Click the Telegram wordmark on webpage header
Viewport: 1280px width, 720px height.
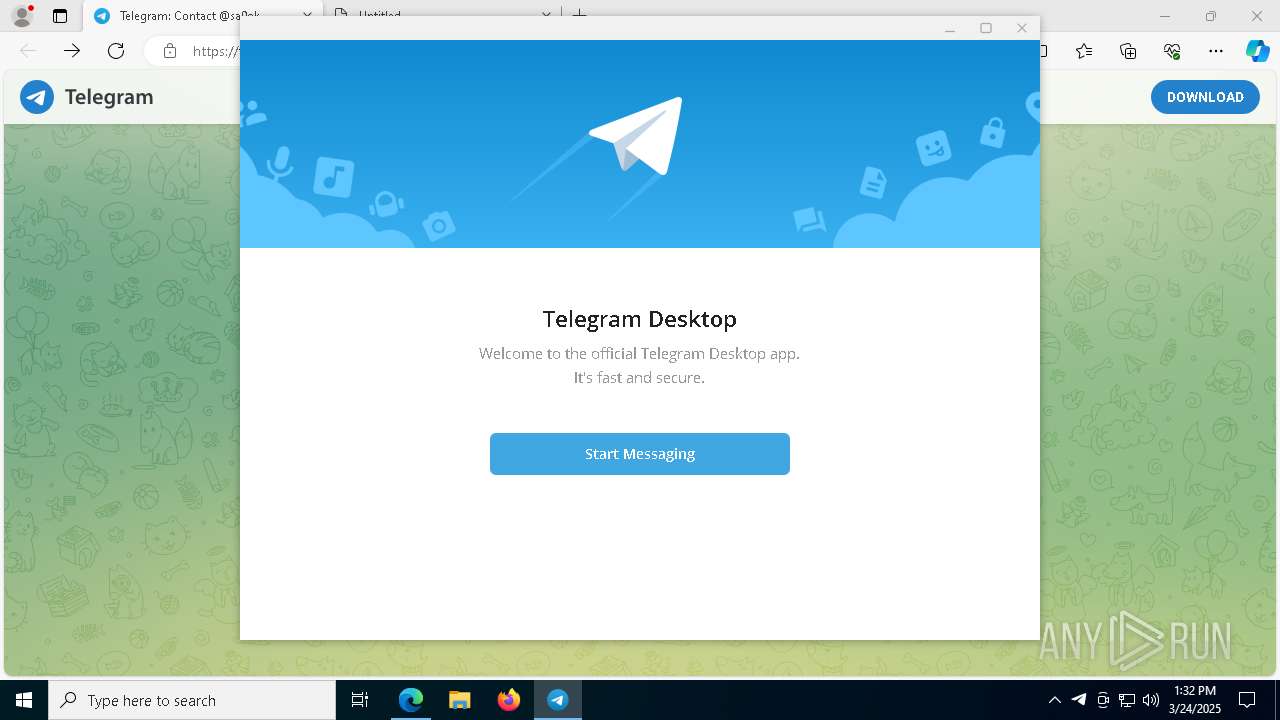109,97
